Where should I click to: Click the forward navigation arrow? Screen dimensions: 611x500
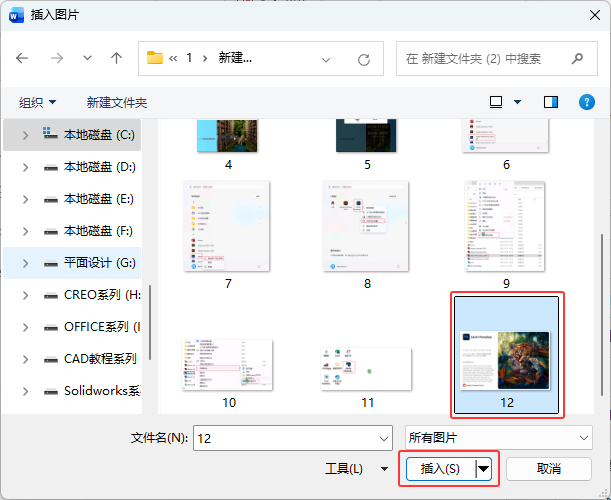[57, 58]
